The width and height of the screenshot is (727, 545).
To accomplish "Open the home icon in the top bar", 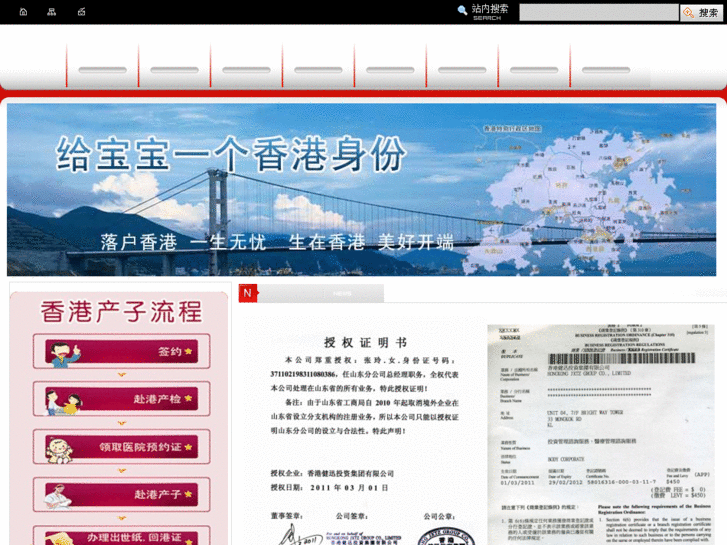I will click(23, 12).
